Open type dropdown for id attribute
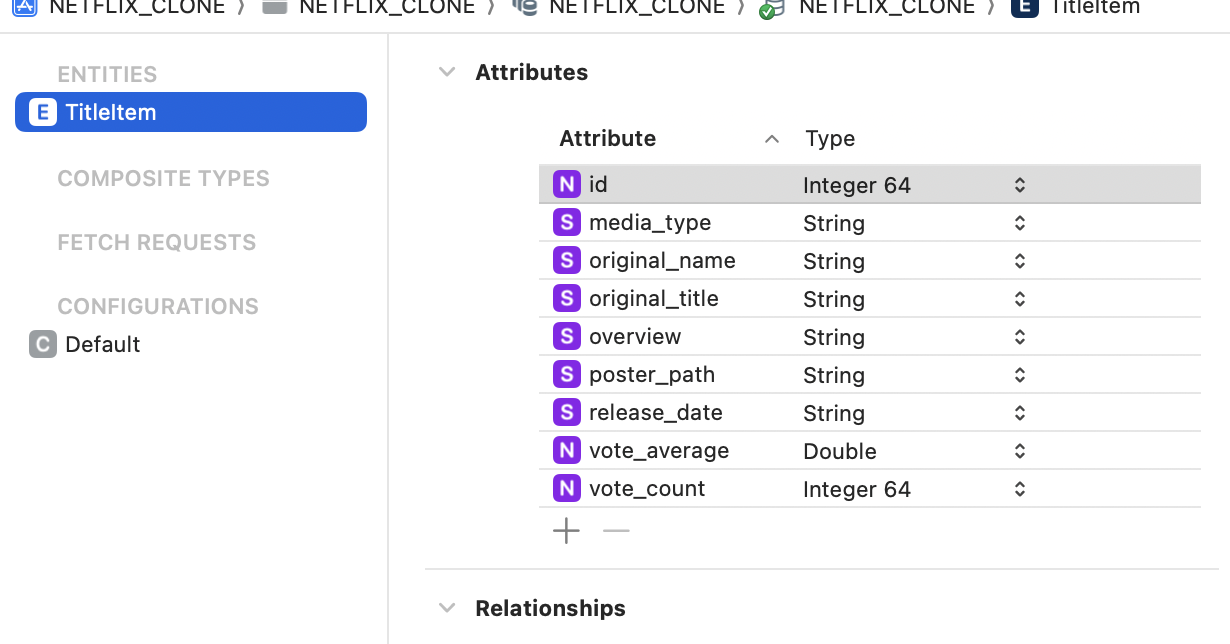The image size is (1230, 644). [1019, 185]
